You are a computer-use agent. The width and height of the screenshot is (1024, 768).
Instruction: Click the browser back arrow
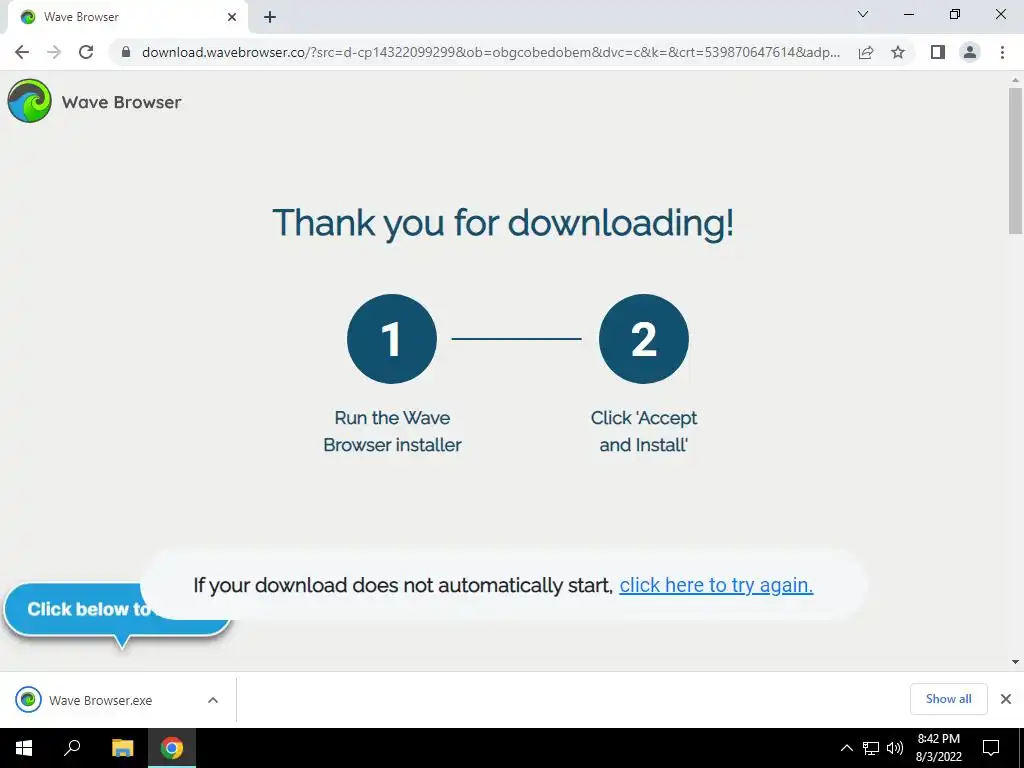pyautogui.click(x=22, y=52)
